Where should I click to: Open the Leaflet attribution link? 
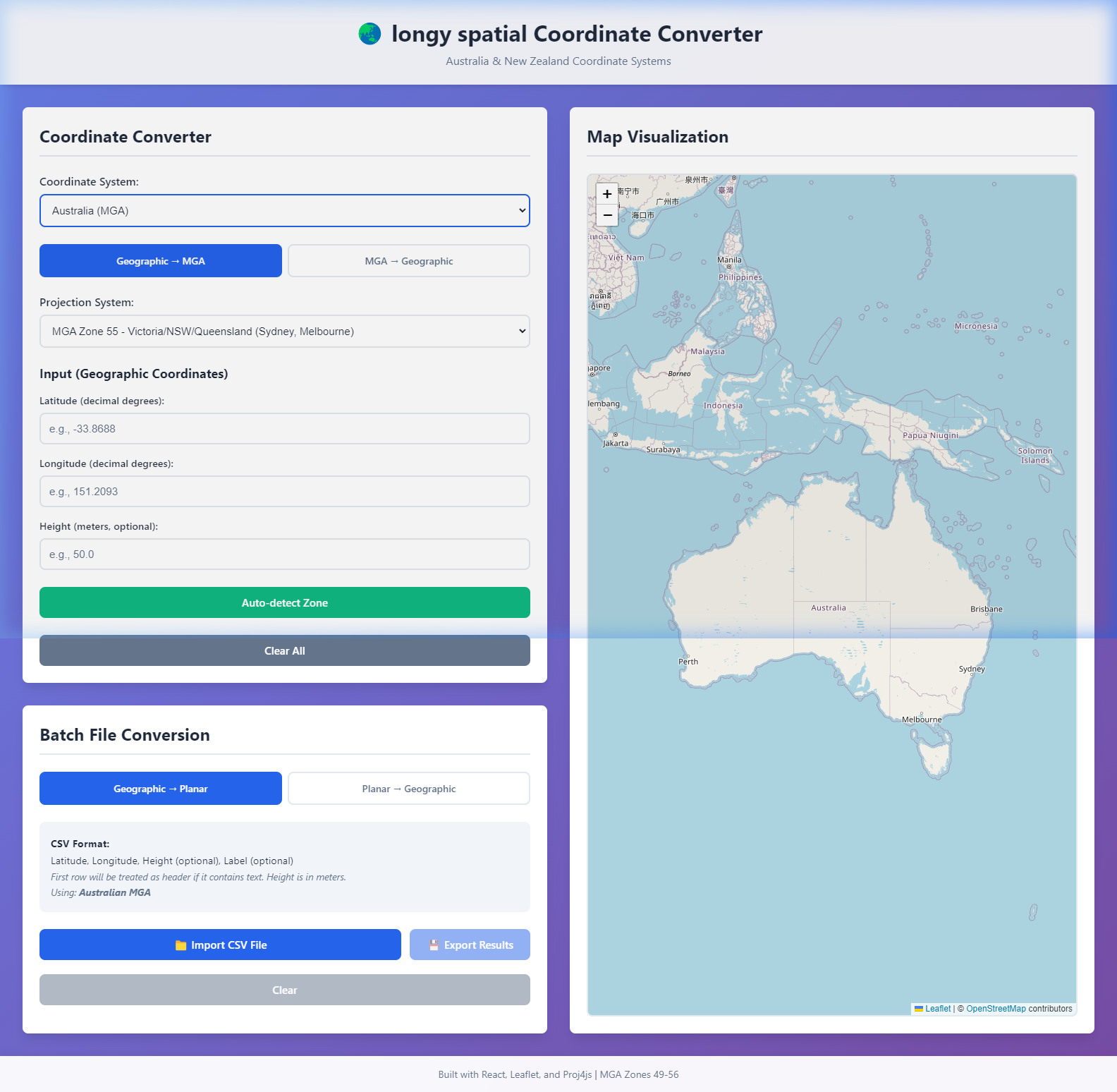[x=938, y=1009]
